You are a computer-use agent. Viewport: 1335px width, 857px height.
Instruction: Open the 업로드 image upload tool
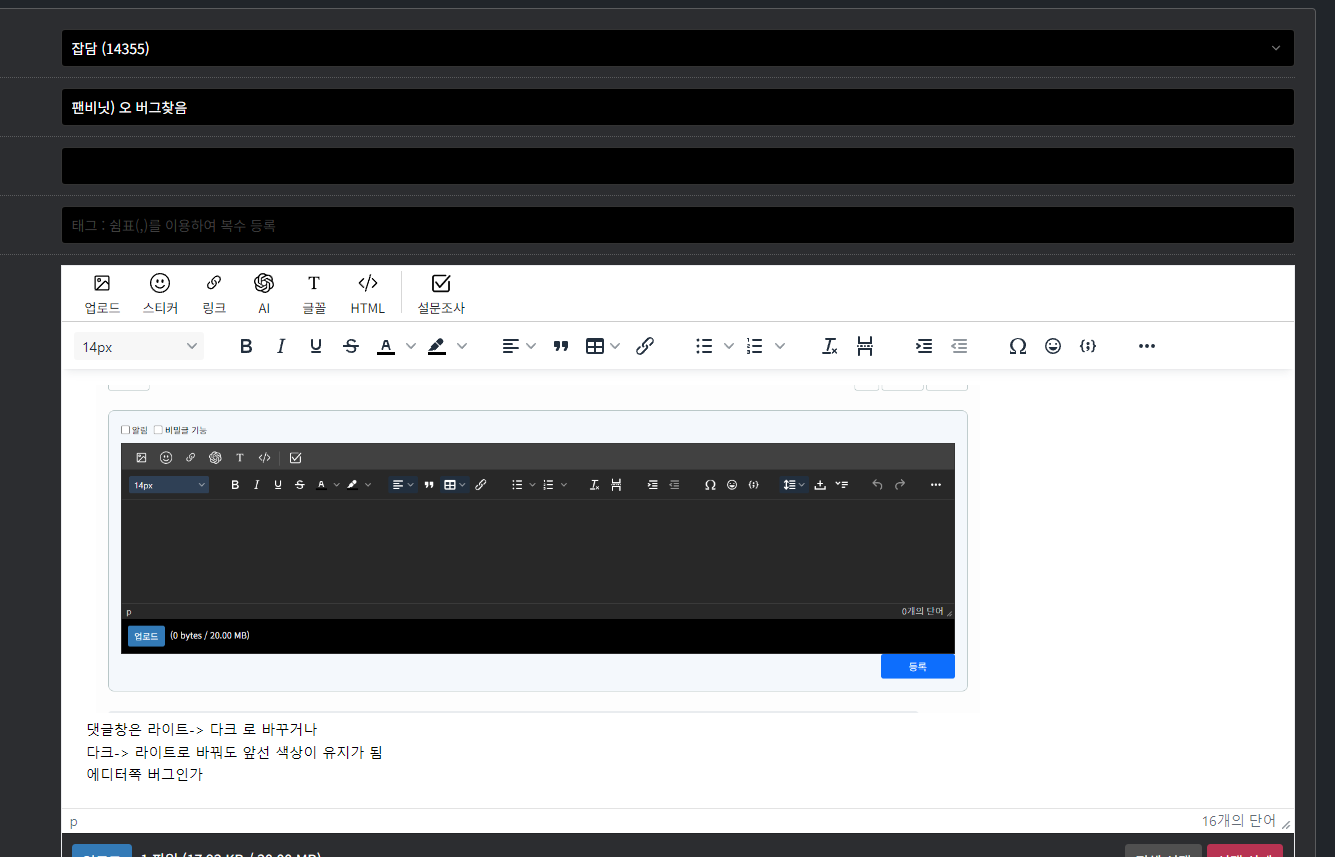click(x=102, y=294)
